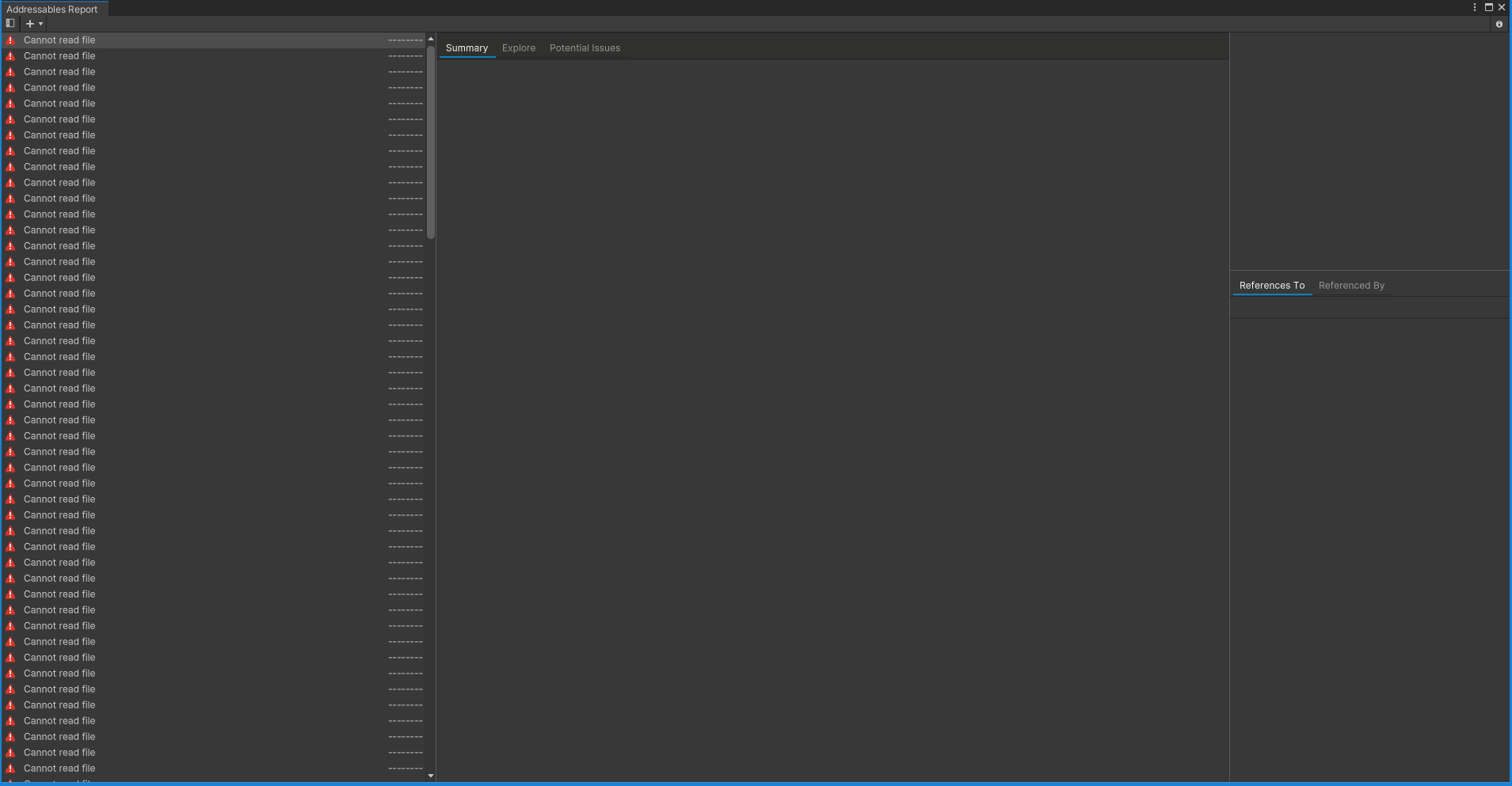1512x786 pixels.
Task: Click the warning icon on the selected entry
Action: [11, 40]
